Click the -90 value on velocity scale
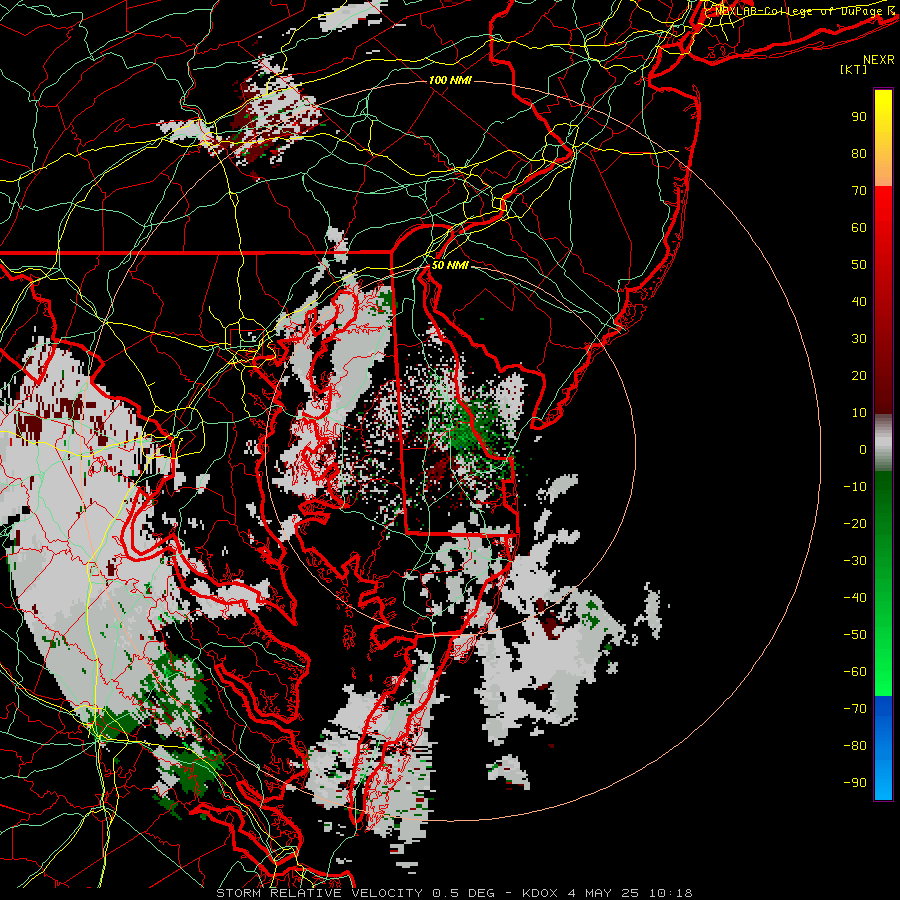Screen dimensions: 900x900 point(855,783)
